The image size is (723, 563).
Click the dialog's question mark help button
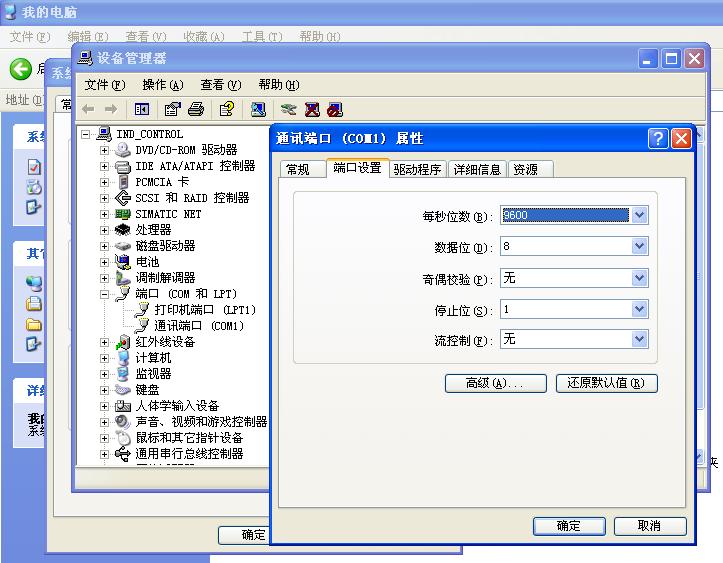[x=657, y=139]
